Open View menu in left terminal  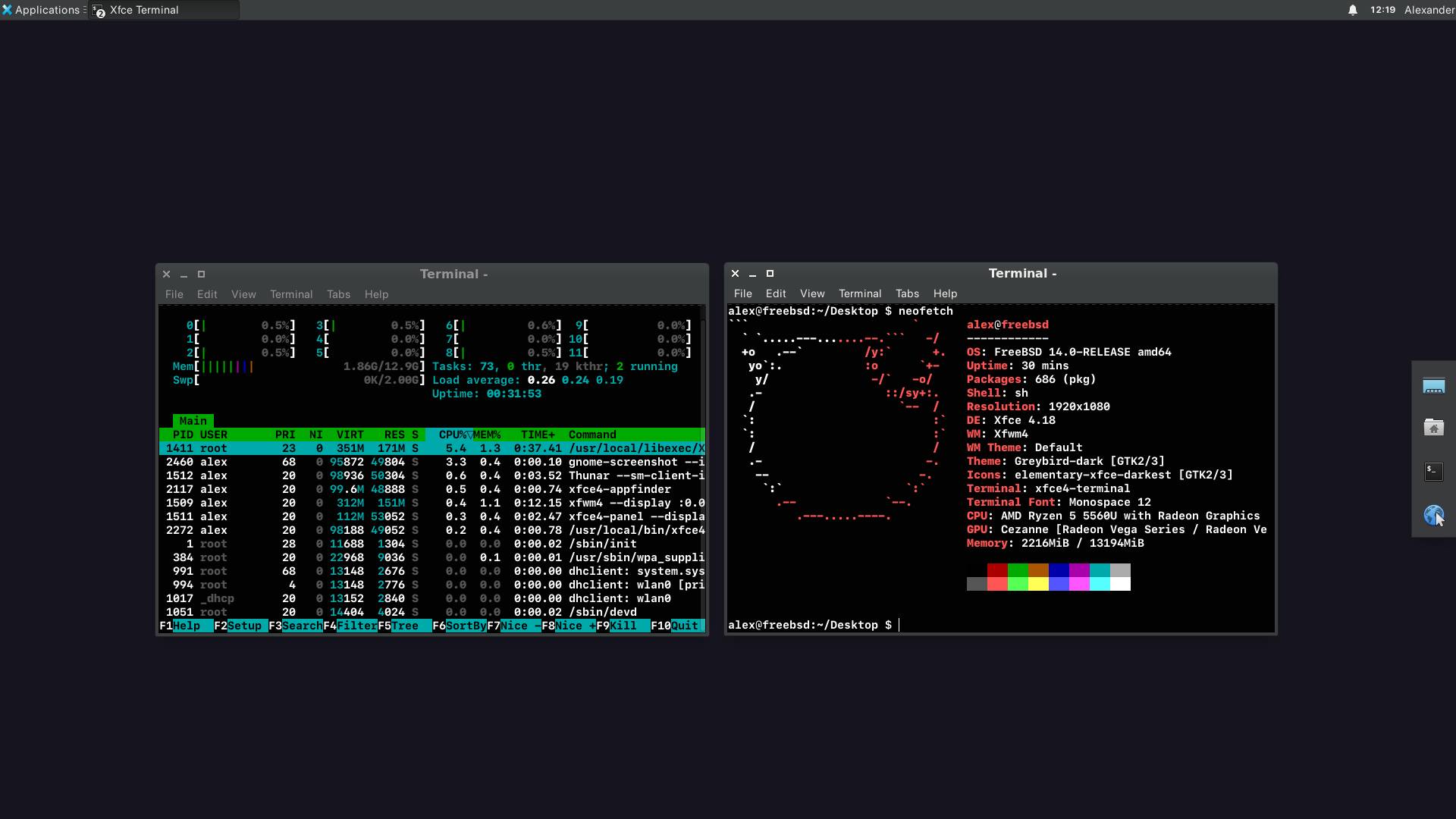pos(243,294)
